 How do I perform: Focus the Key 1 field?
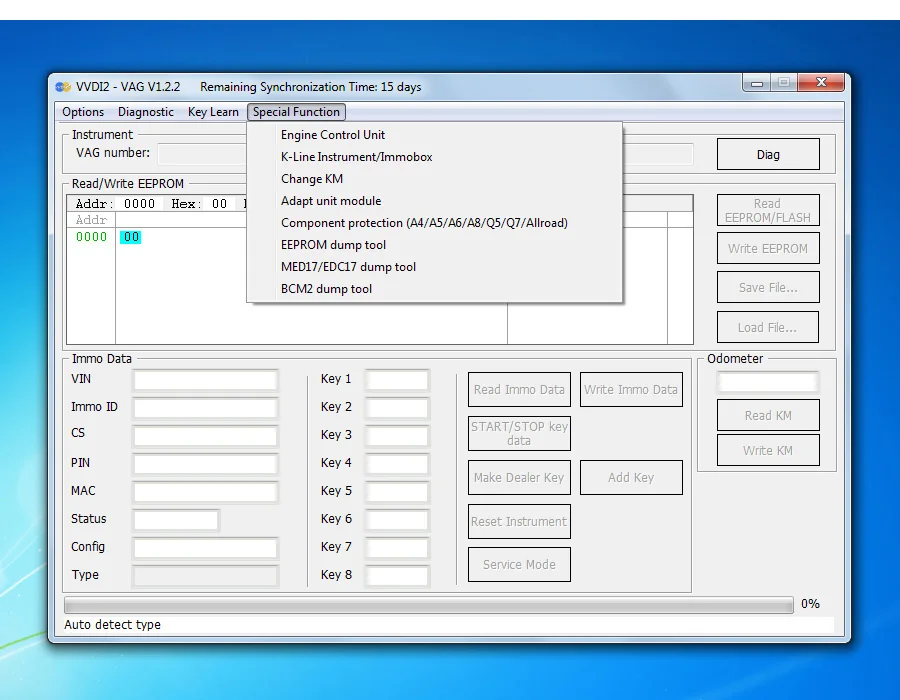pyautogui.click(x=397, y=380)
